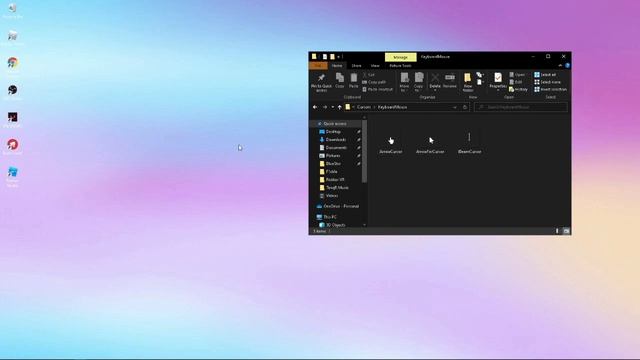Click Paste shortcut in the ribbon
Screen dimensions: 640x360
(x=378, y=89)
